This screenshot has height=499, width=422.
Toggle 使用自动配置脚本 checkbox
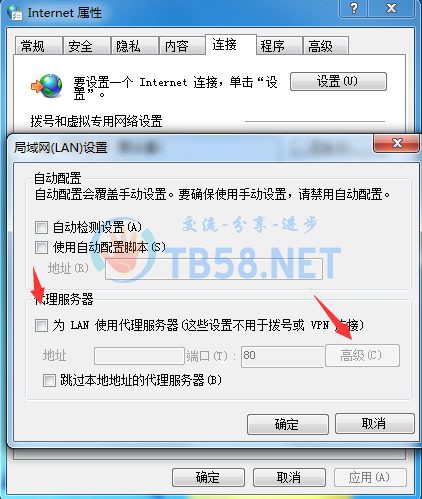tap(41, 247)
